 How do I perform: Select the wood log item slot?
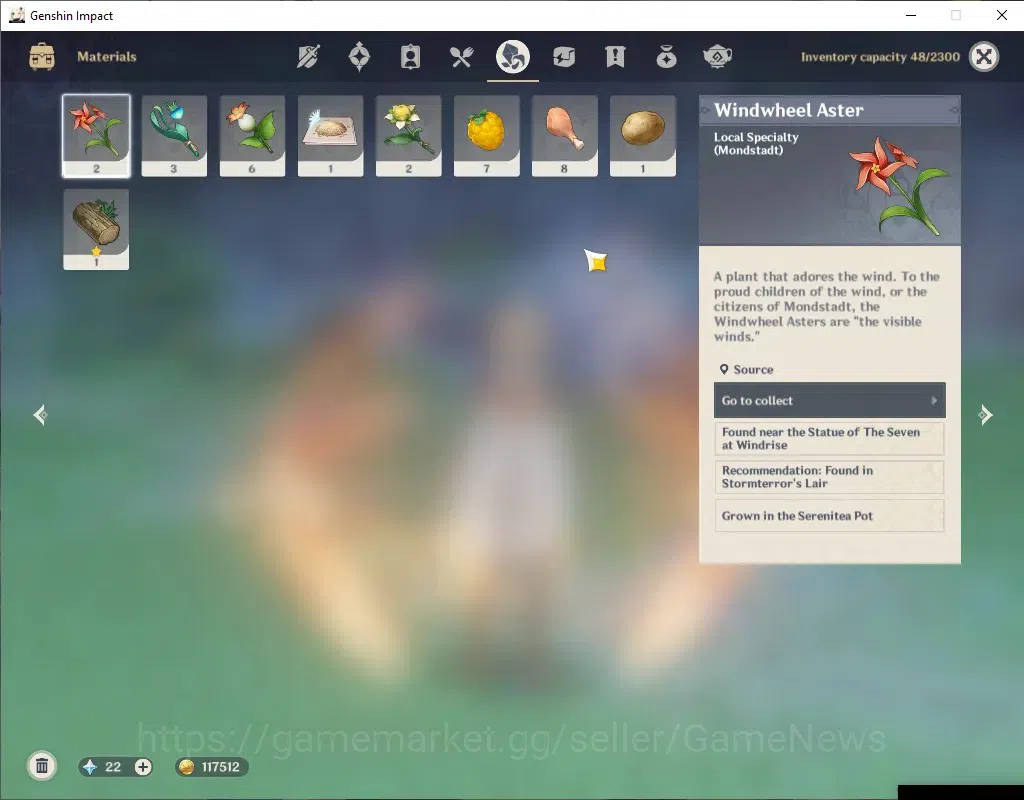pyautogui.click(x=96, y=229)
